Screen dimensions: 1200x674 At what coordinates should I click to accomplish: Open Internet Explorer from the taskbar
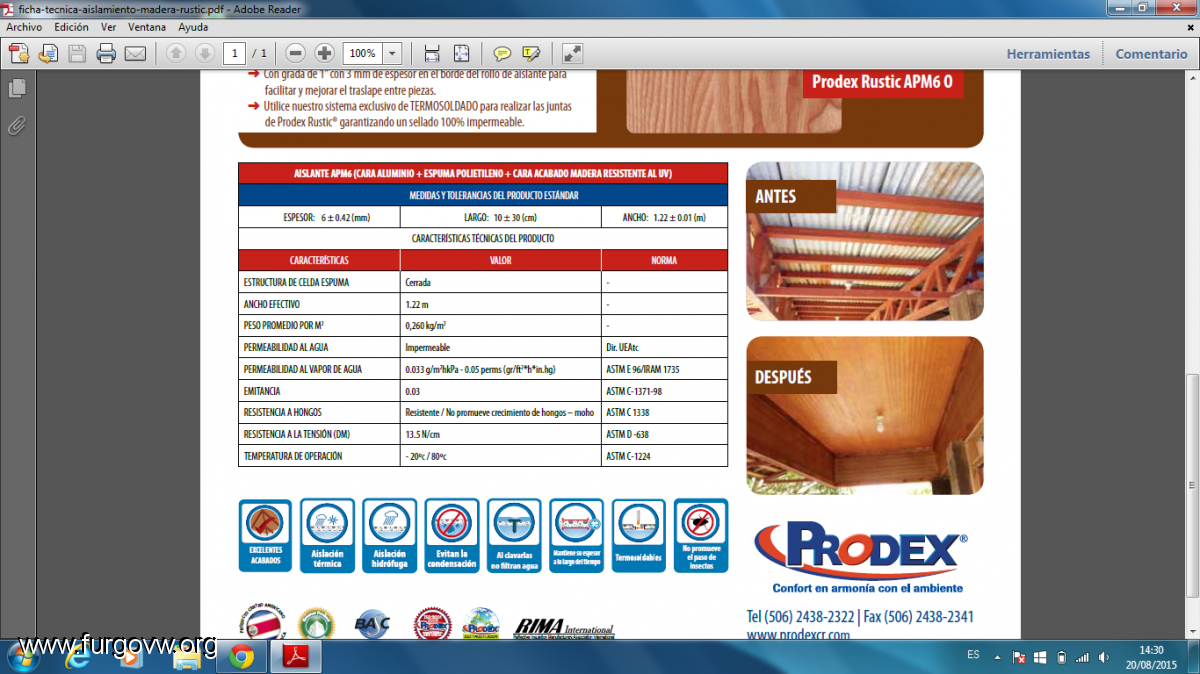click(x=78, y=657)
